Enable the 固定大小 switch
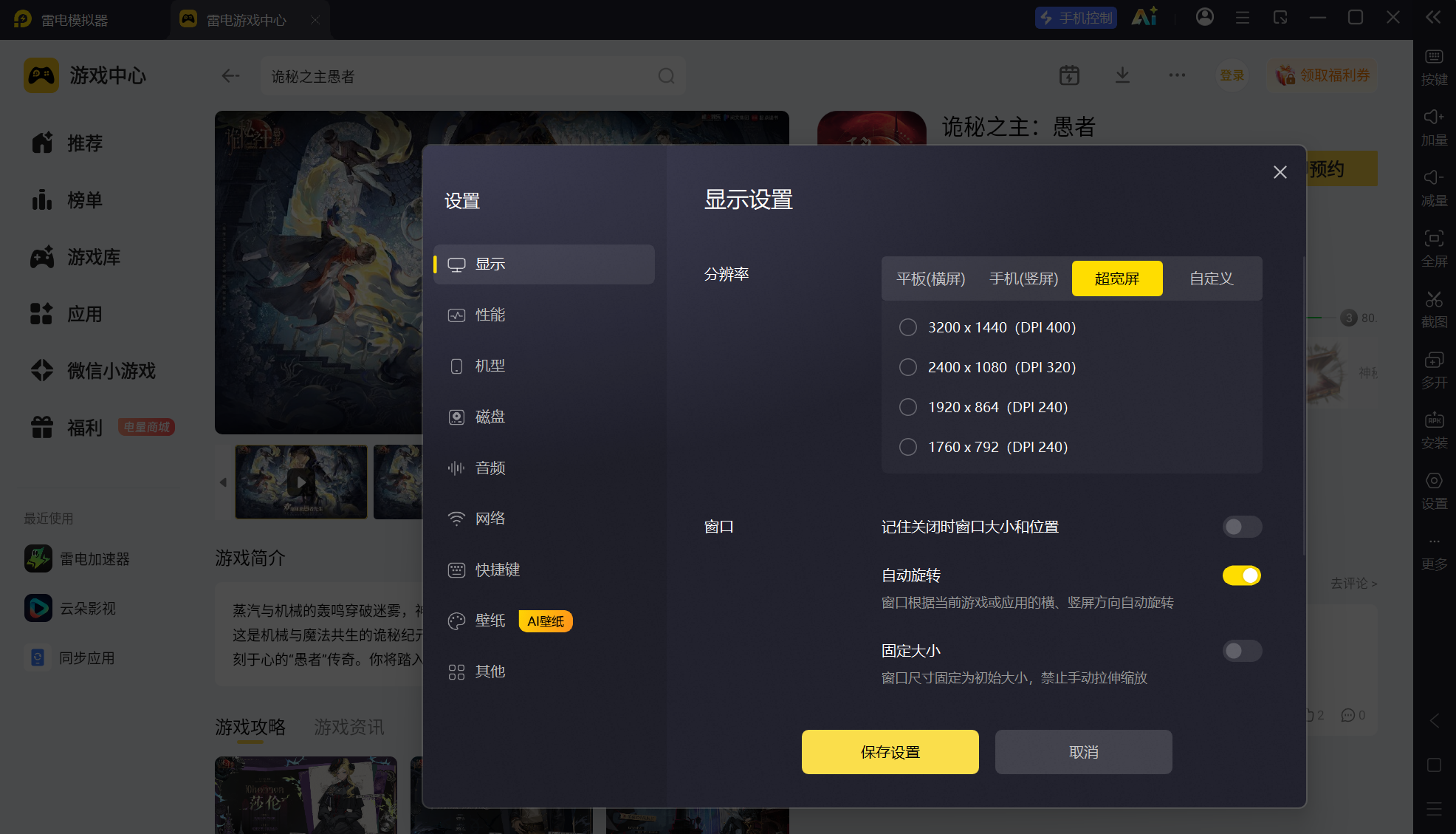 pyautogui.click(x=1242, y=651)
